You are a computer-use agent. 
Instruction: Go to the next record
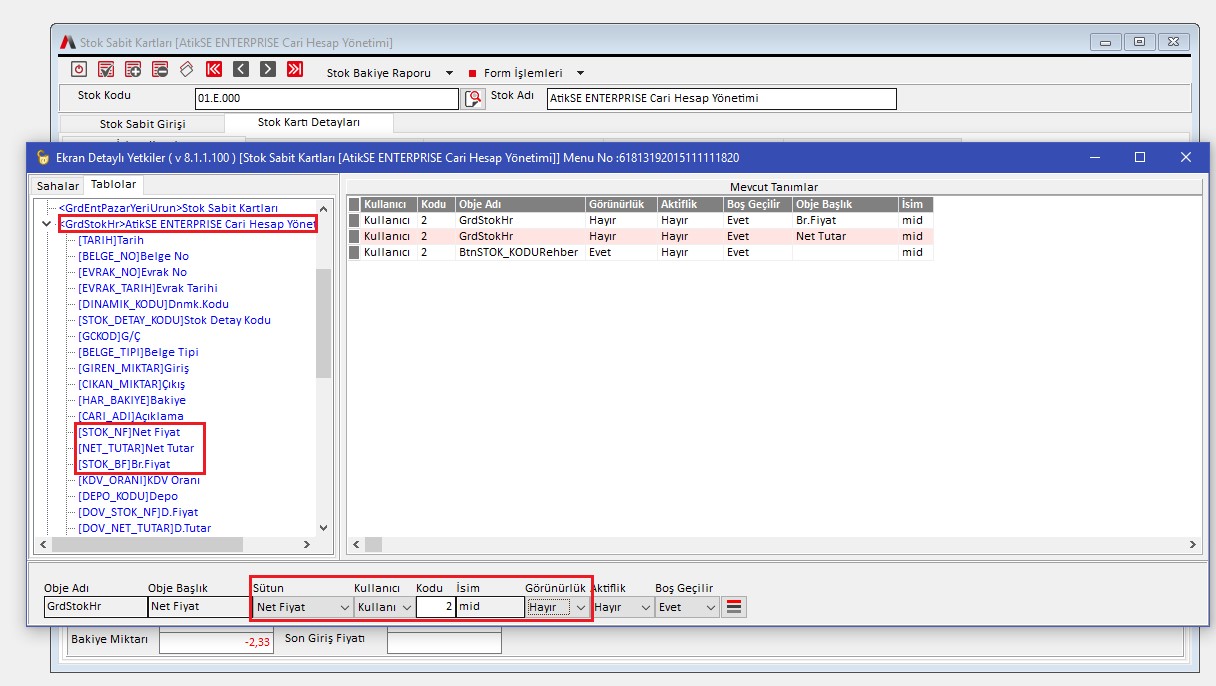click(268, 69)
